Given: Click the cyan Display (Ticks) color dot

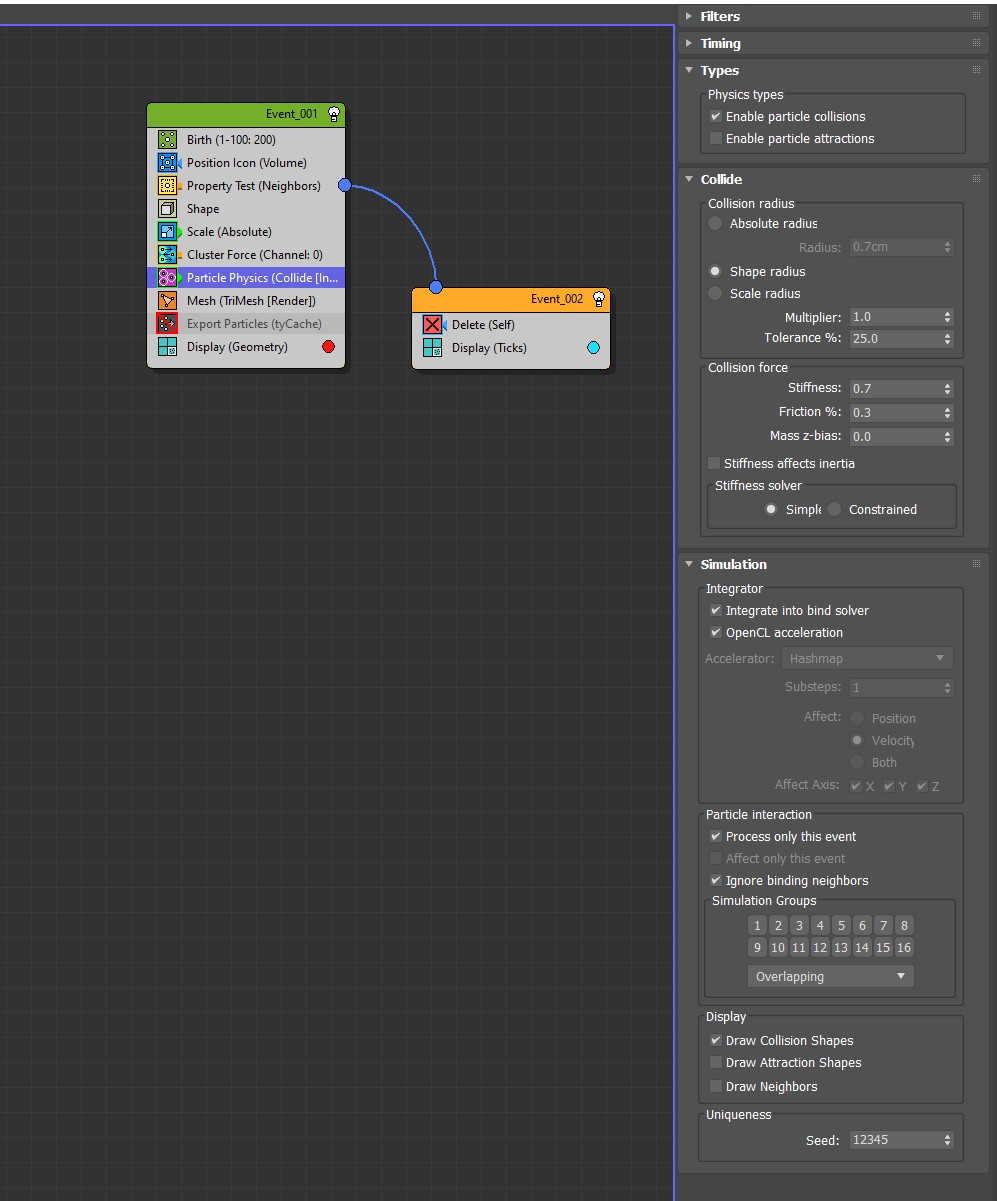Looking at the screenshot, I should tap(593, 348).
